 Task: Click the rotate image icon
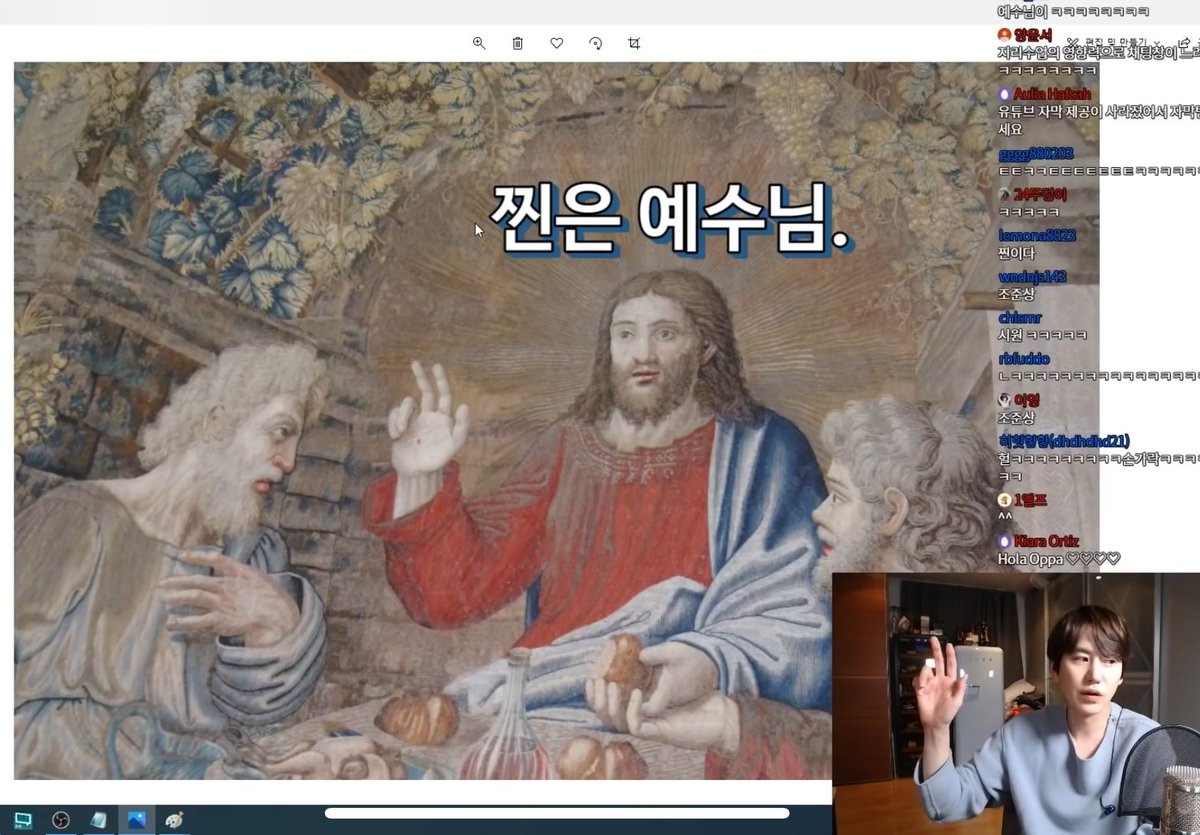[x=596, y=43]
